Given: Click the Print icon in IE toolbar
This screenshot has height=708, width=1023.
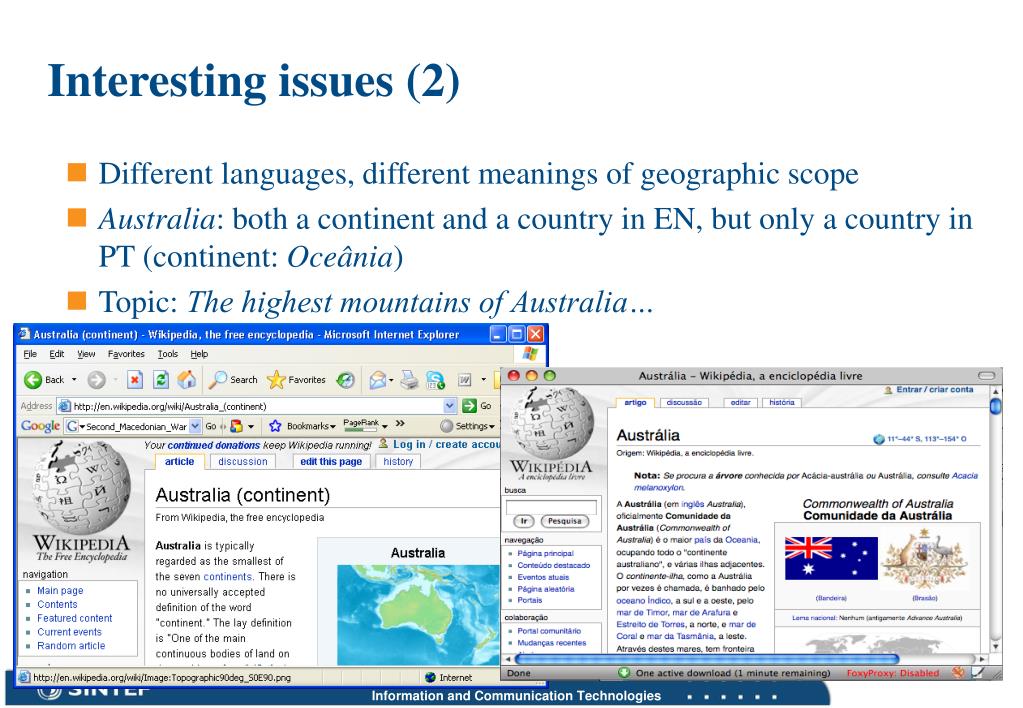Looking at the screenshot, I should click(409, 380).
